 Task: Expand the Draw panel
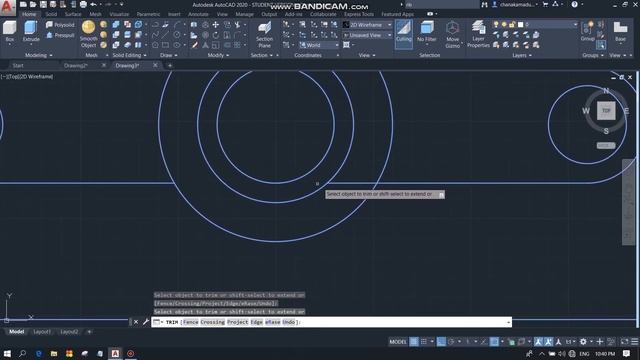pos(169,55)
